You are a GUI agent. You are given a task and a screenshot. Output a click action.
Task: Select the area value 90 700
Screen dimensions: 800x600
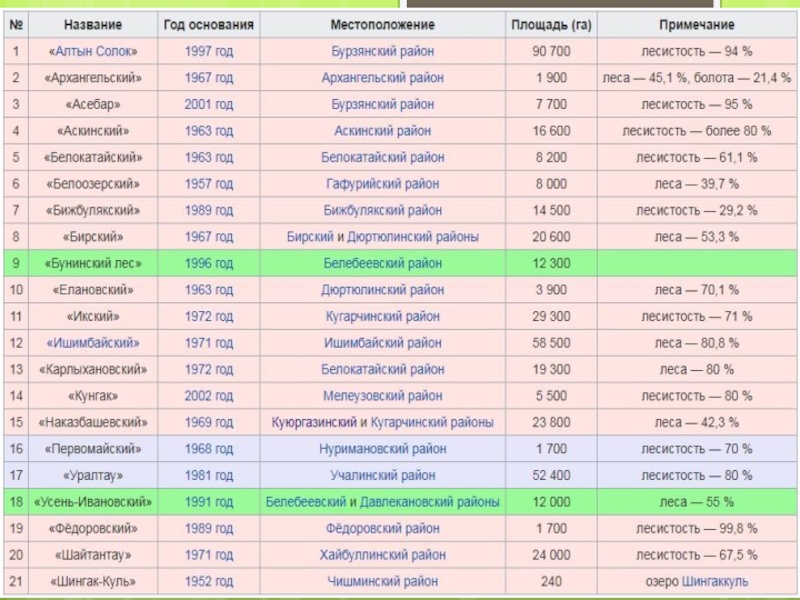point(551,52)
